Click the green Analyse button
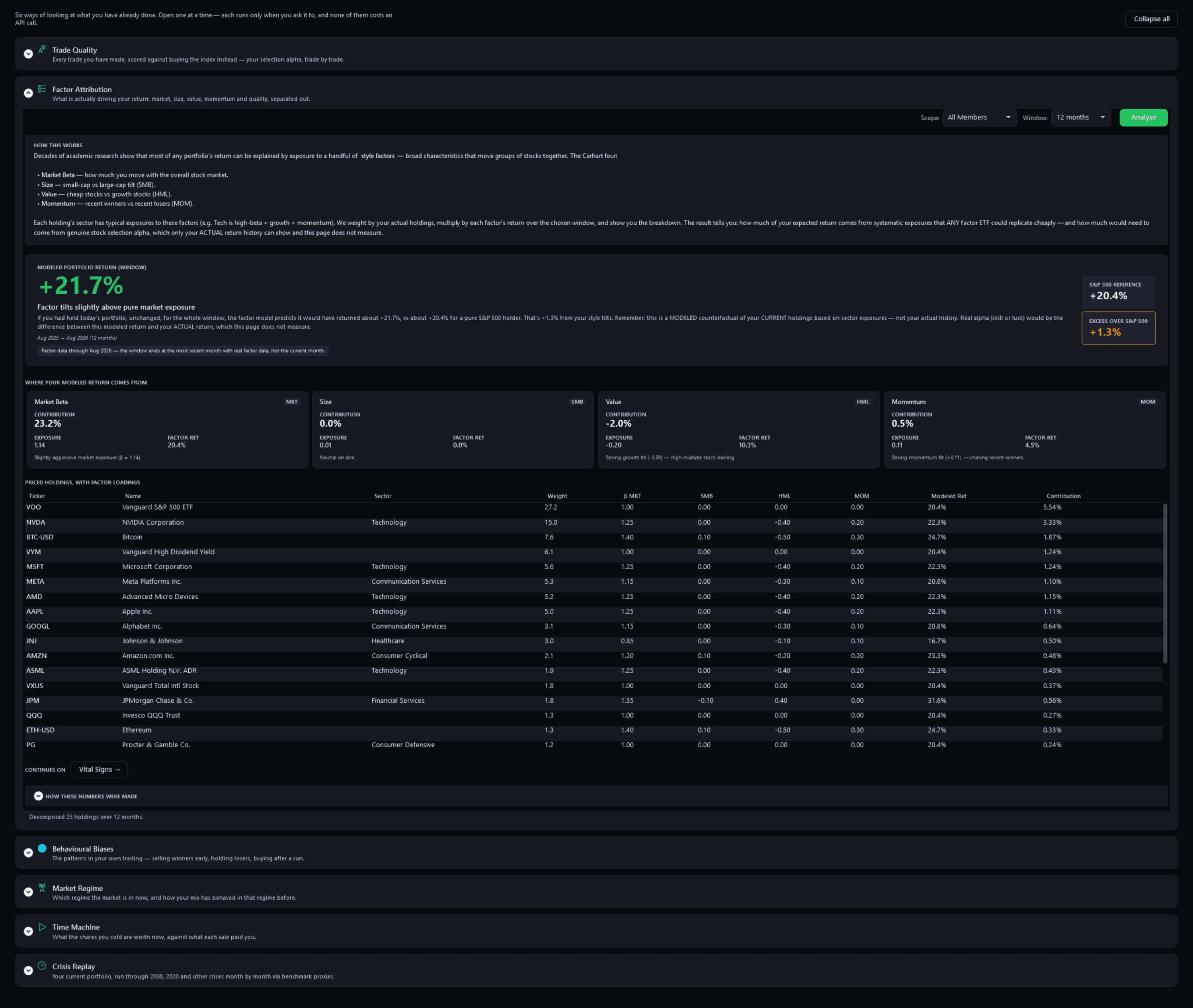Image resolution: width=1193 pixels, height=1008 pixels. point(1143,117)
